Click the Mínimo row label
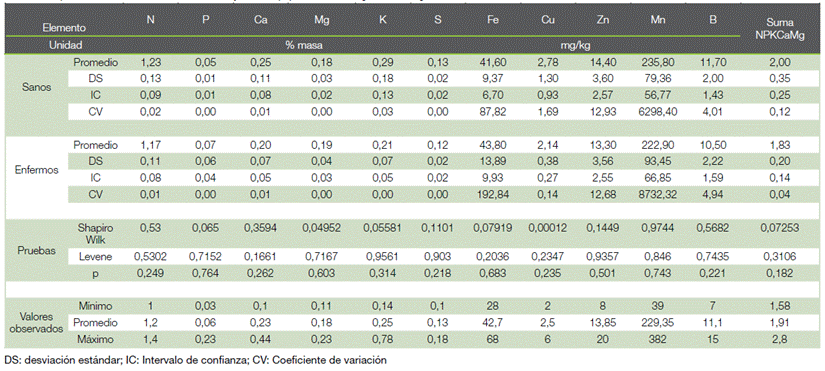Image resolution: width=825 pixels, height=371 pixels. click(x=96, y=306)
